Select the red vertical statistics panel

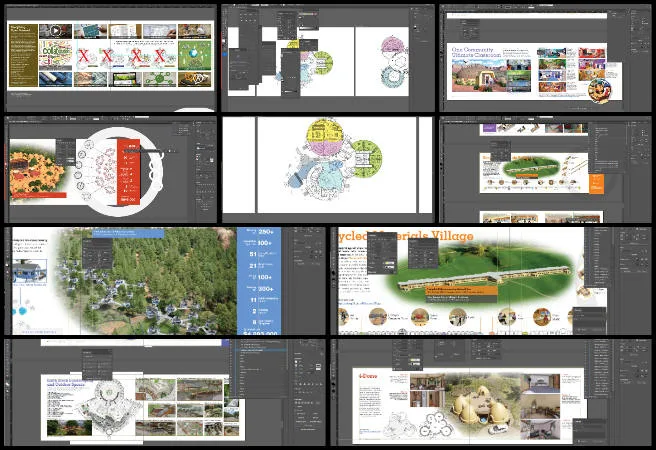pyautogui.click(x=128, y=172)
